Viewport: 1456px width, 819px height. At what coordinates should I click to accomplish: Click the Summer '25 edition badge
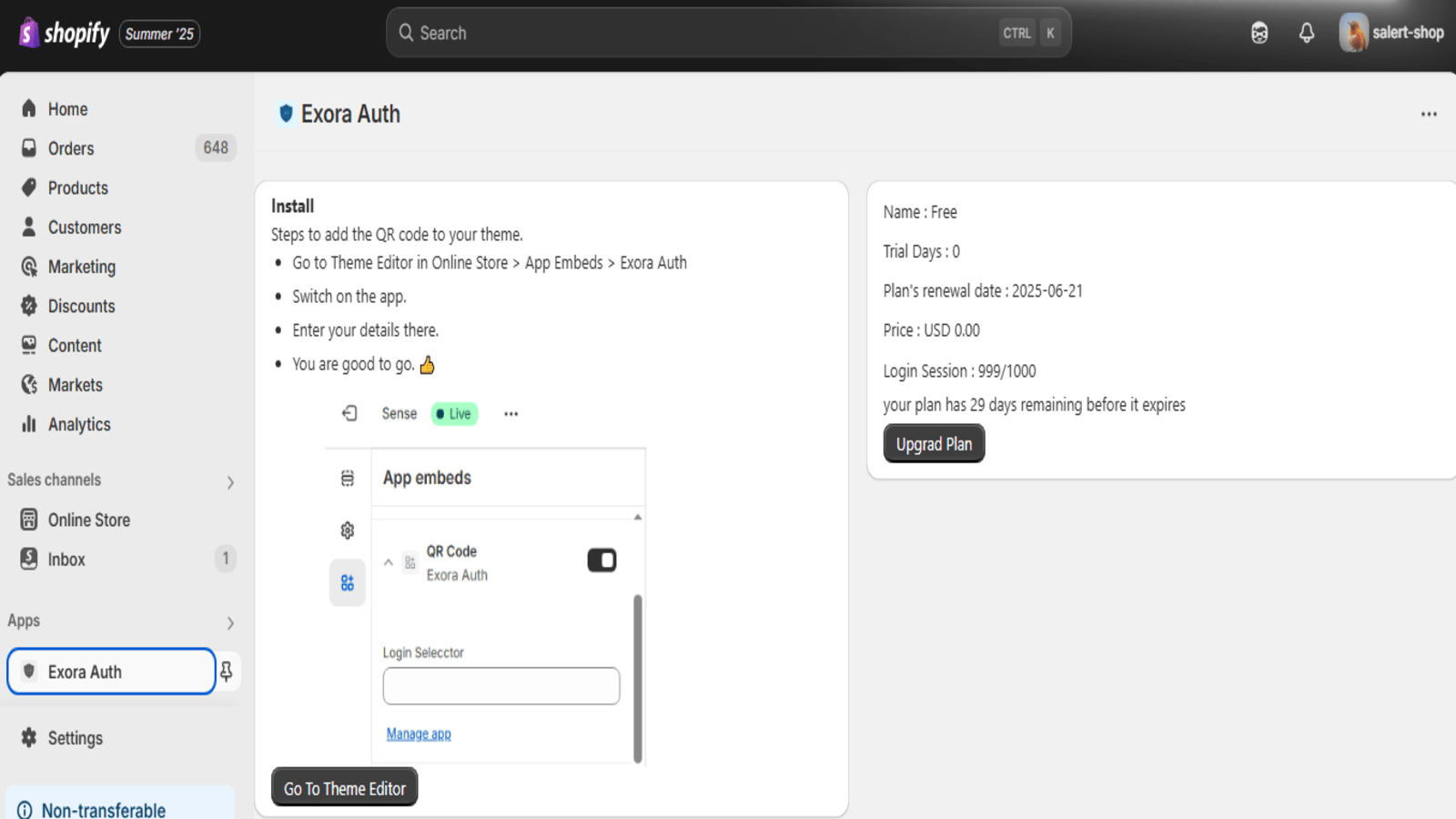click(159, 34)
